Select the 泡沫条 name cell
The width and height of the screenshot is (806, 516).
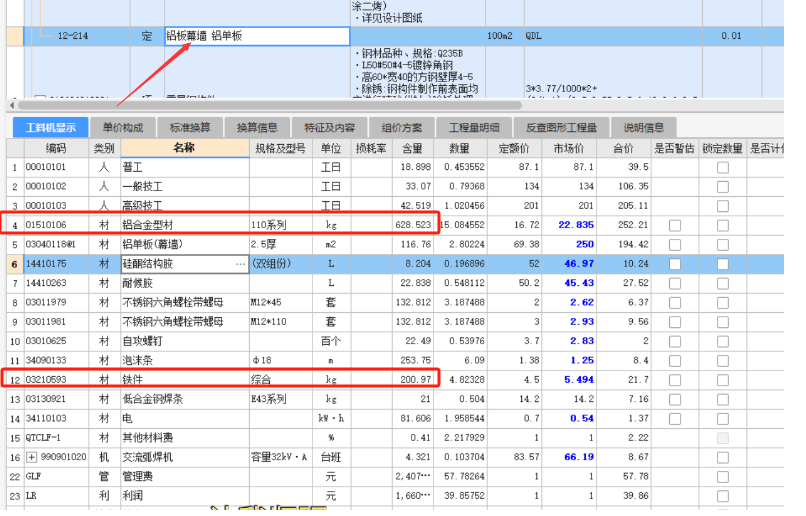pos(185,360)
